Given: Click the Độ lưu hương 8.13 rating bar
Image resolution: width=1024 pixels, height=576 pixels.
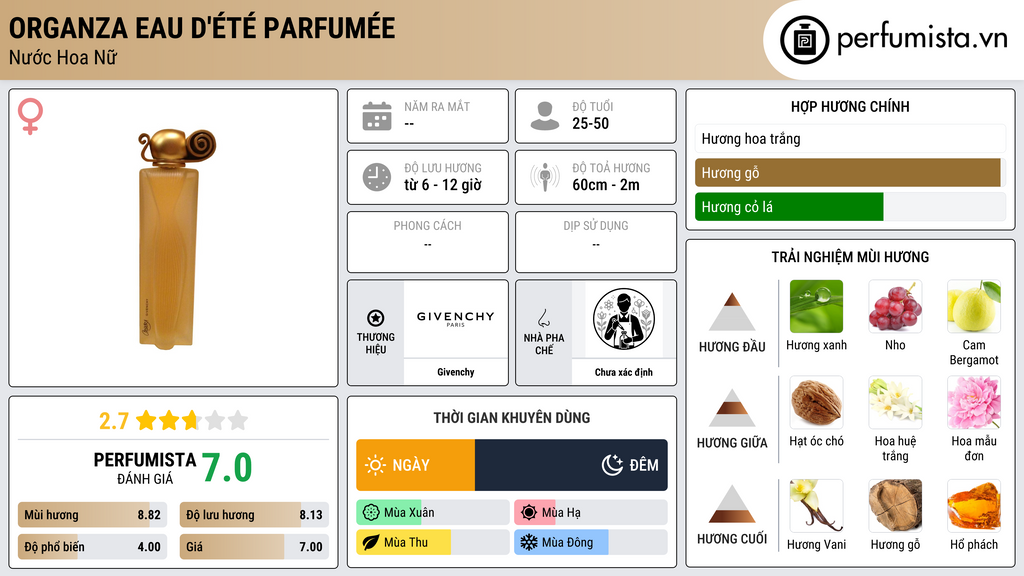Looking at the screenshot, I should point(254,515).
